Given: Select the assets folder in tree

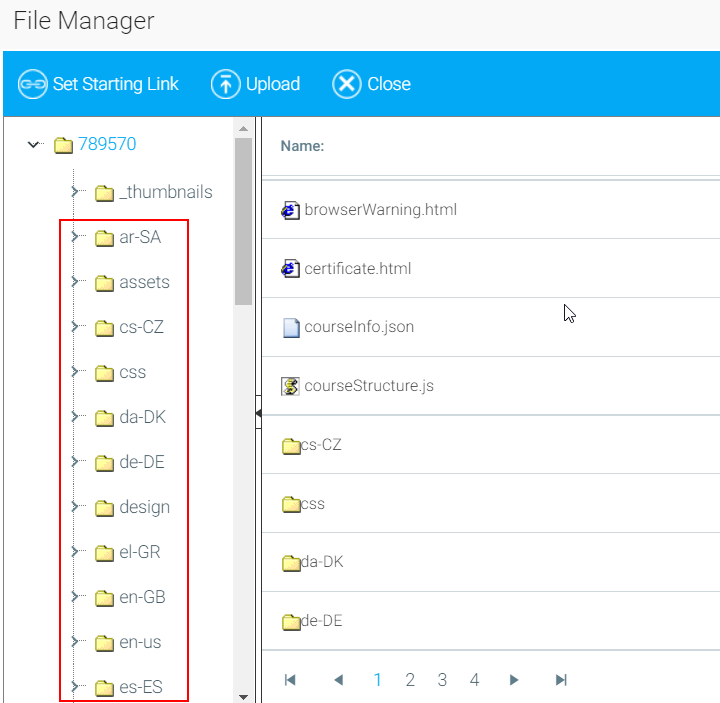Looking at the screenshot, I should coord(144,282).
